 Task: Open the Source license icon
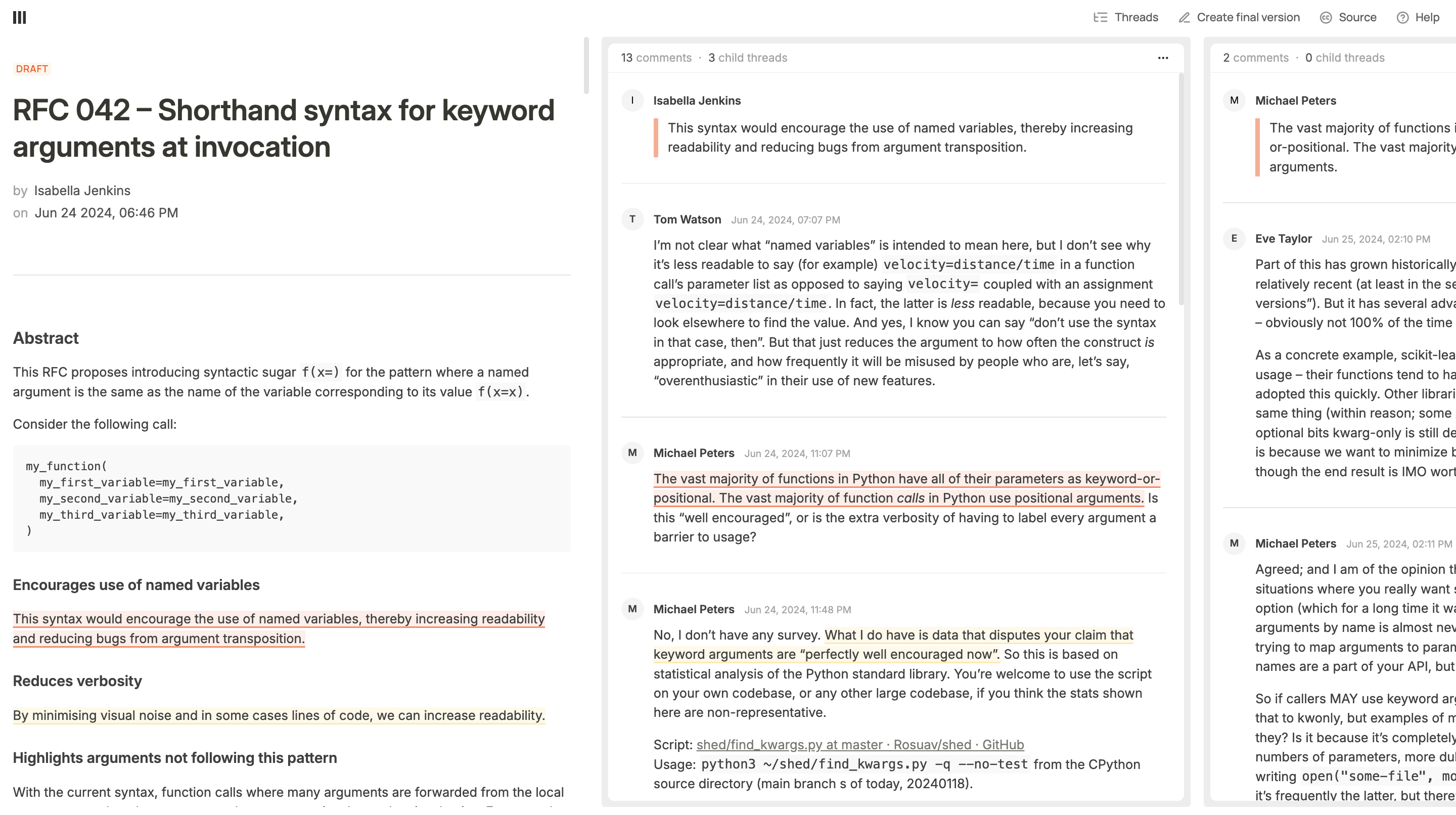click(1326, 18)
